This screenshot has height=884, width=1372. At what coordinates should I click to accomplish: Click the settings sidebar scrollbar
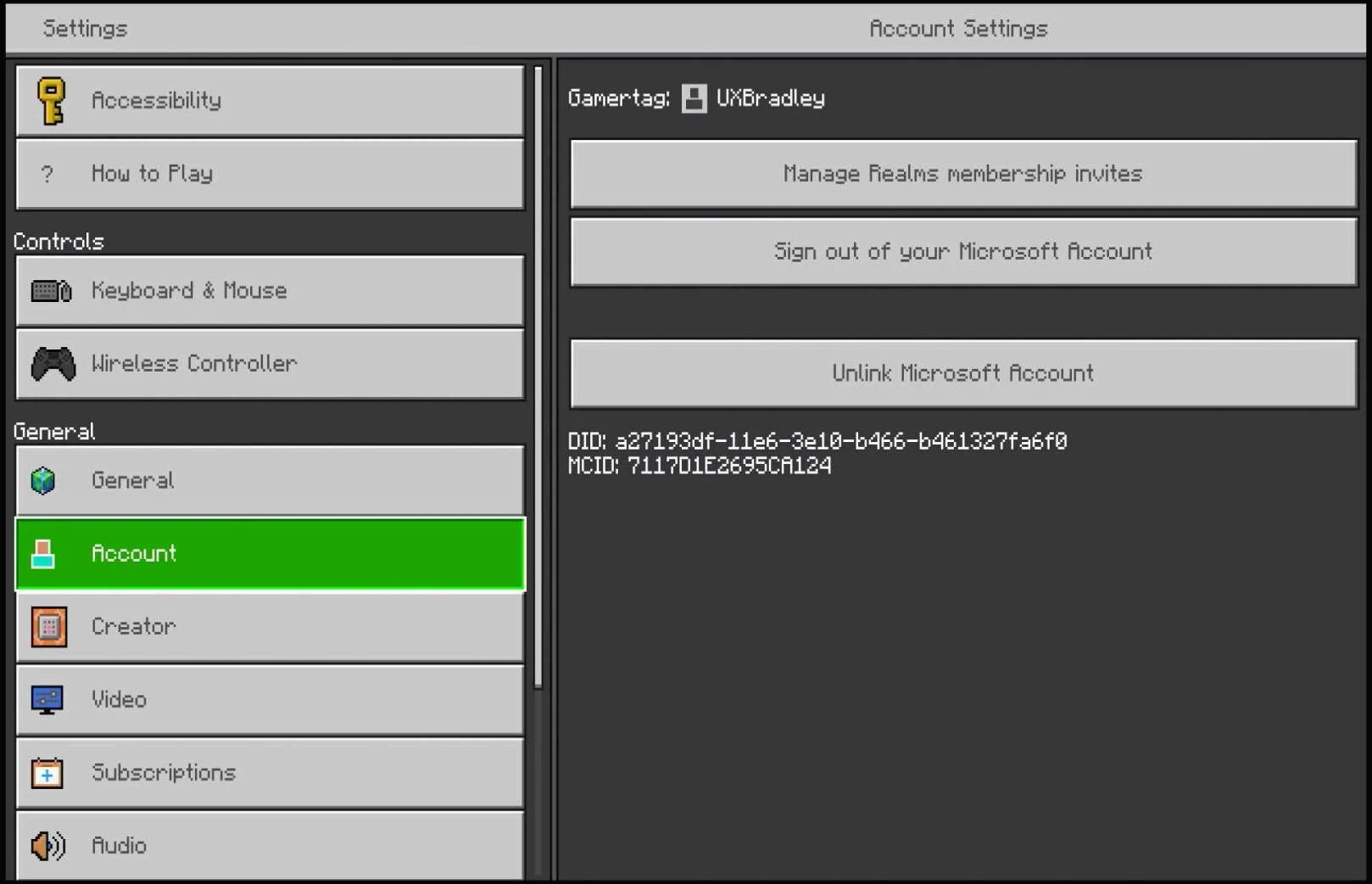(538, 378)
